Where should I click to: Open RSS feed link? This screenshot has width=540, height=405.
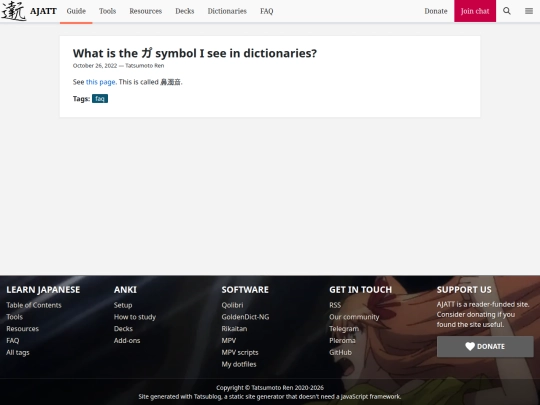[x=335, y=305]
